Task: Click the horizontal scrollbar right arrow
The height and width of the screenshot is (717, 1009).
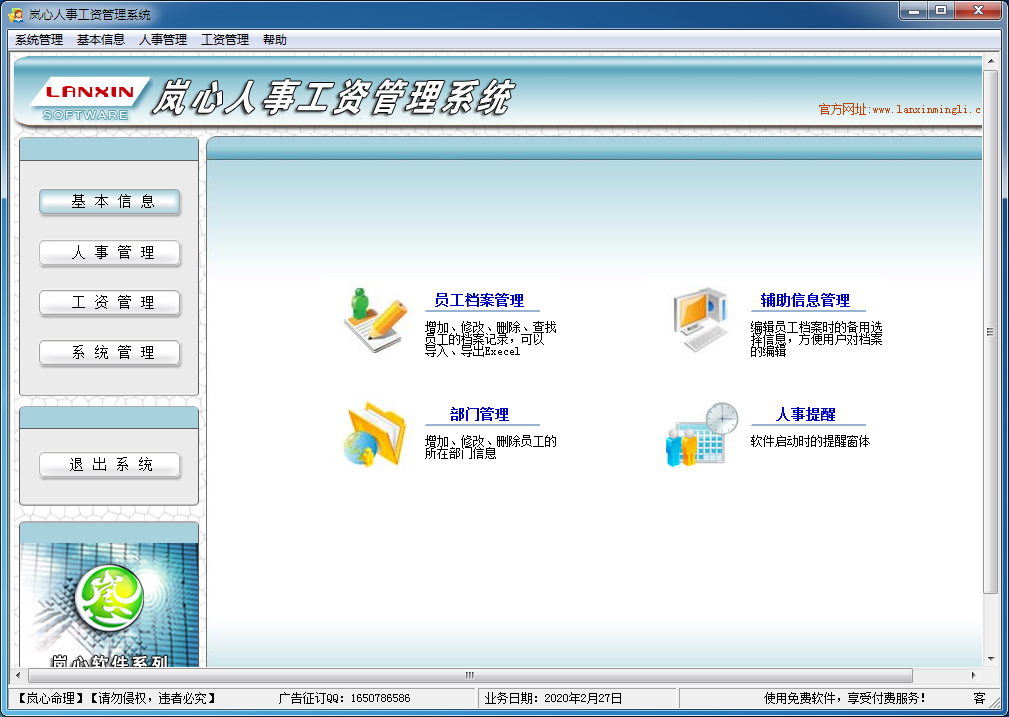Action: point(973,675)
